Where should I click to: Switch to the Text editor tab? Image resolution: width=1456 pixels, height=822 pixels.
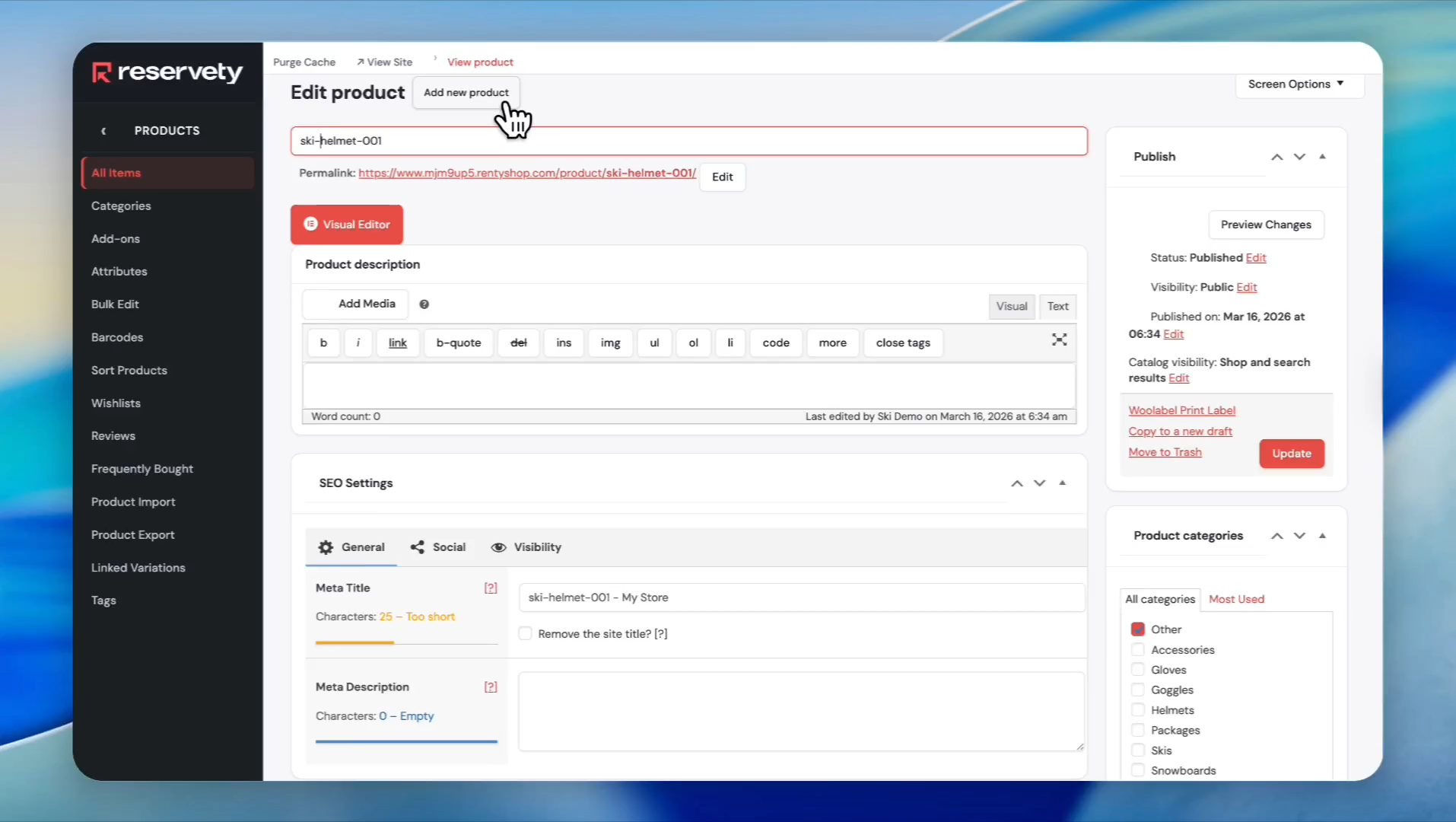click(x=1057, y=306)
